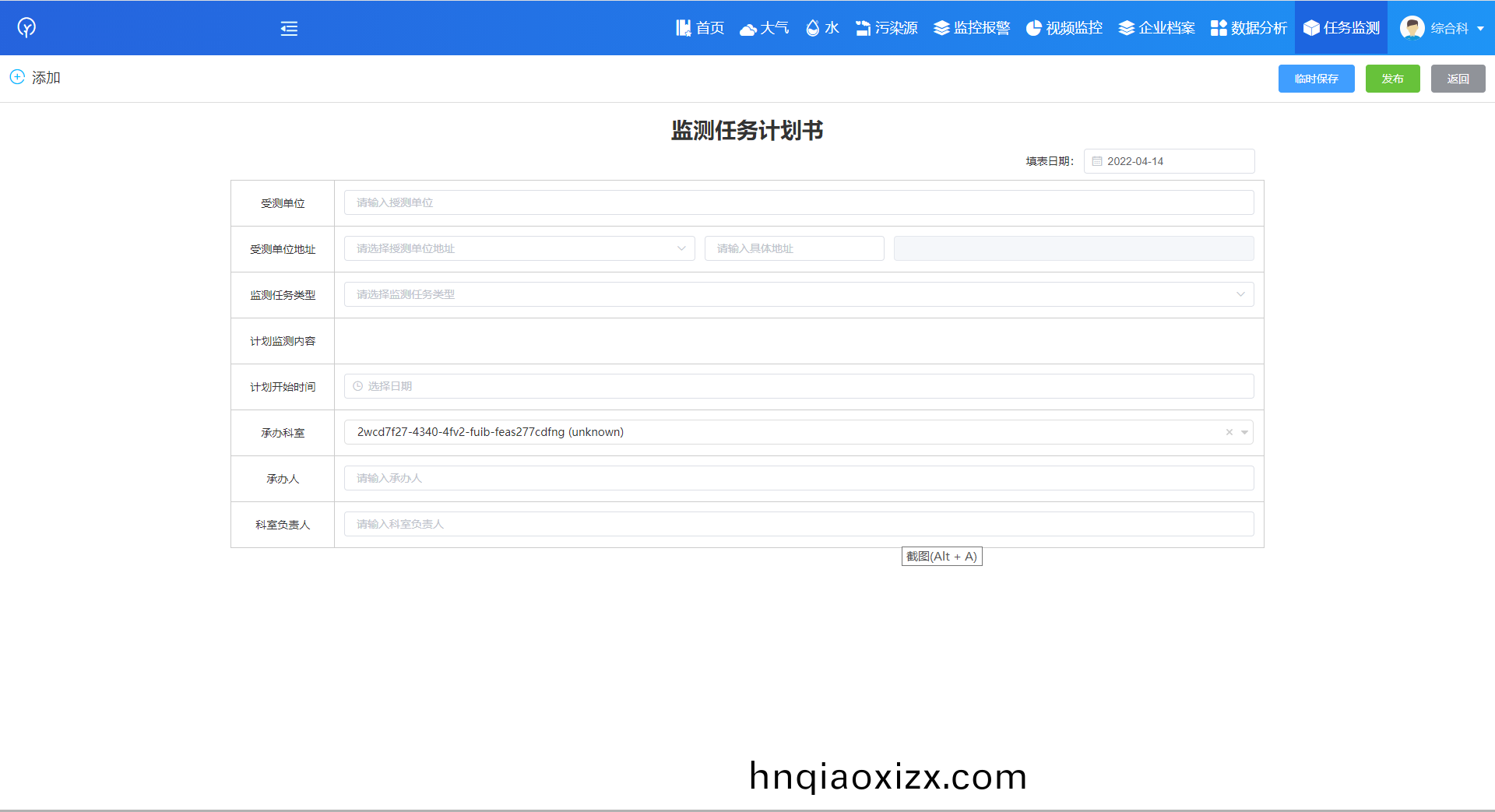
Task: Click the 承办人 input field
Action: (x=799, y=478)
